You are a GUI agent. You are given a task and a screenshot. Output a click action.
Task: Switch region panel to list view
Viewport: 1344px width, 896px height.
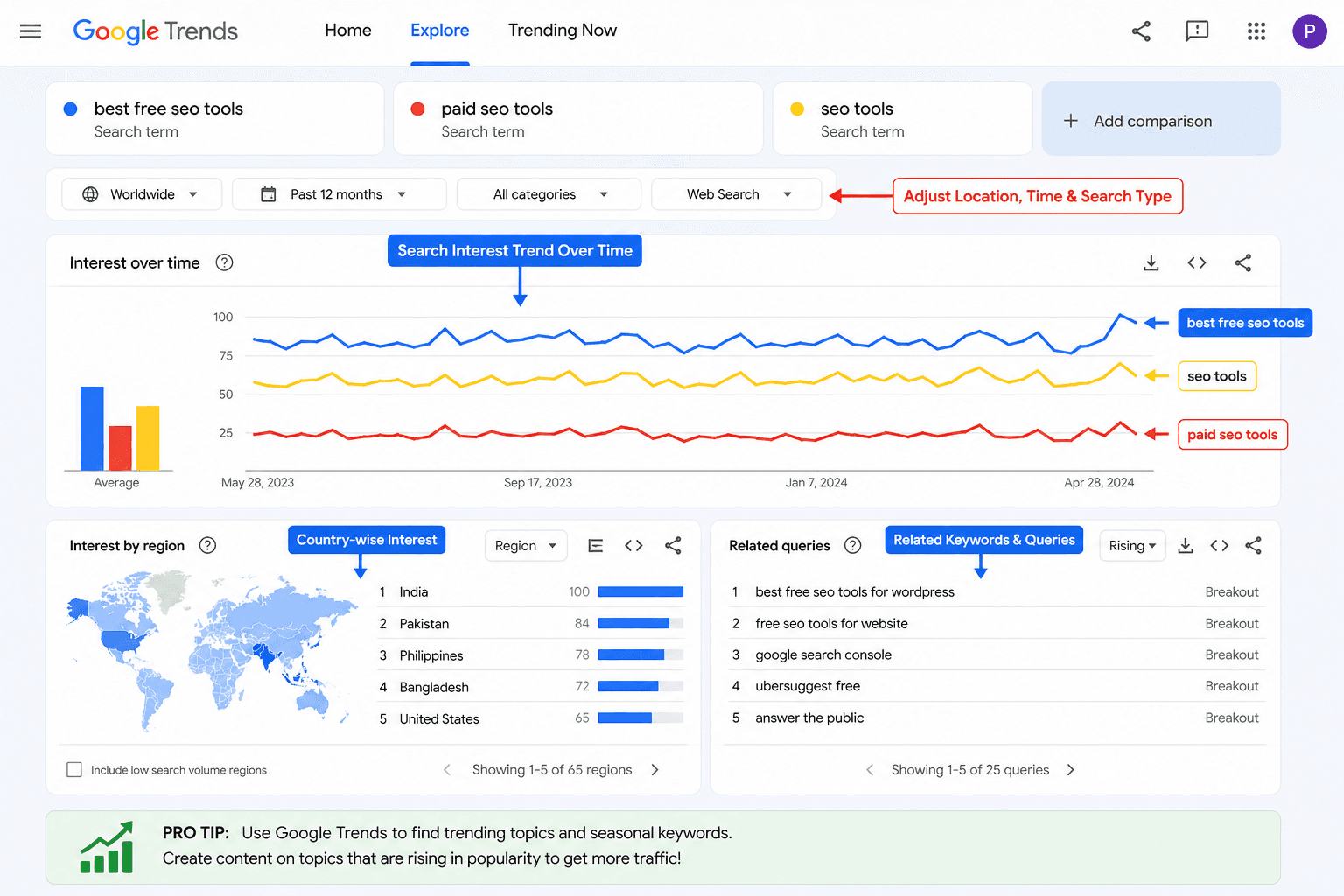[596, 546]
